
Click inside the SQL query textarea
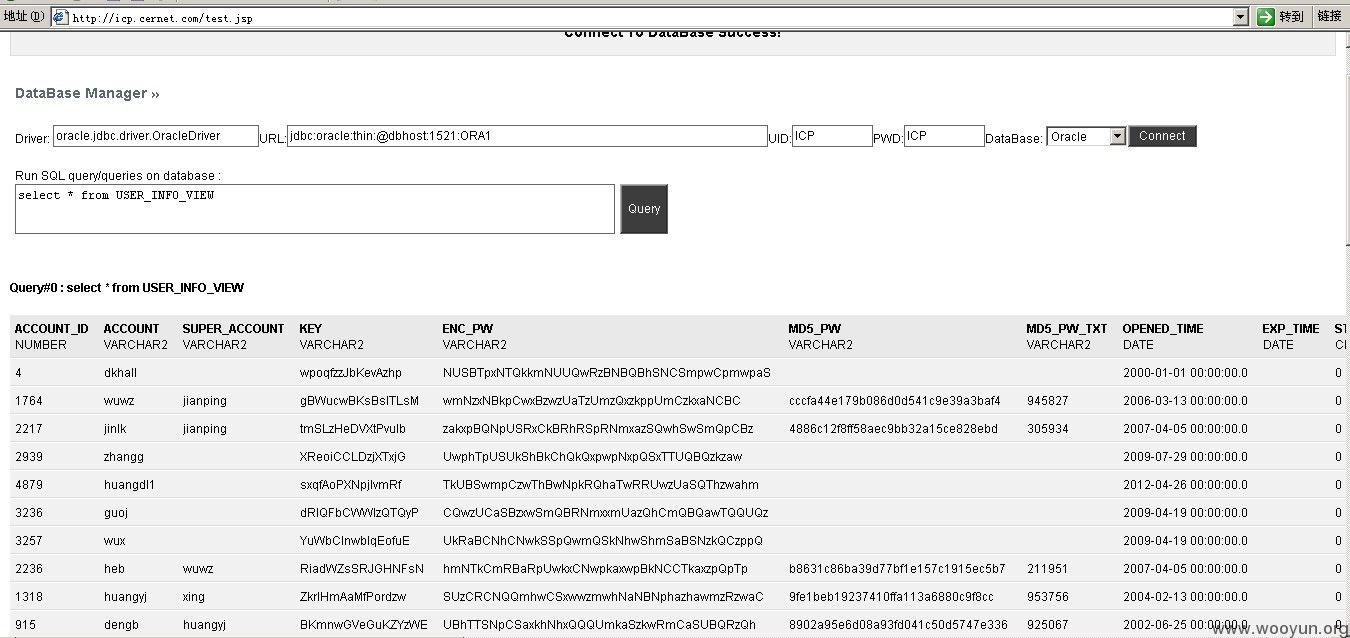point(315,209)
